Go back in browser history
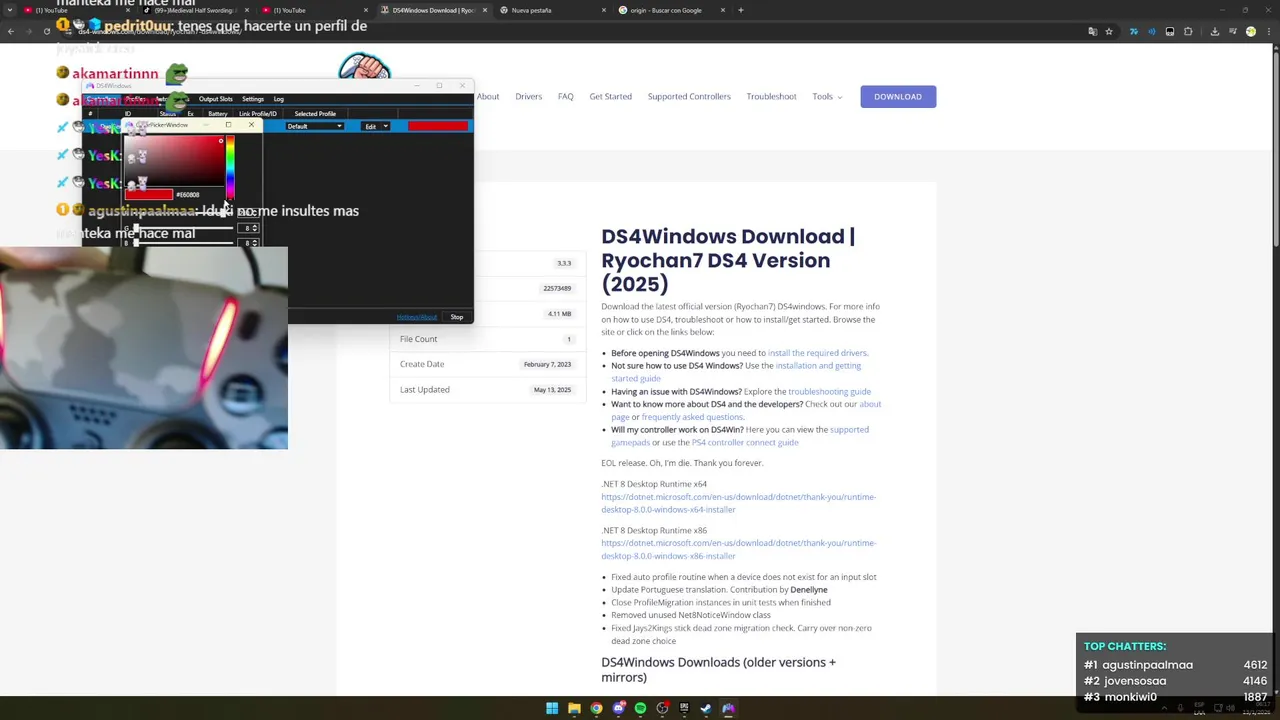 click(x=11, y=31)
